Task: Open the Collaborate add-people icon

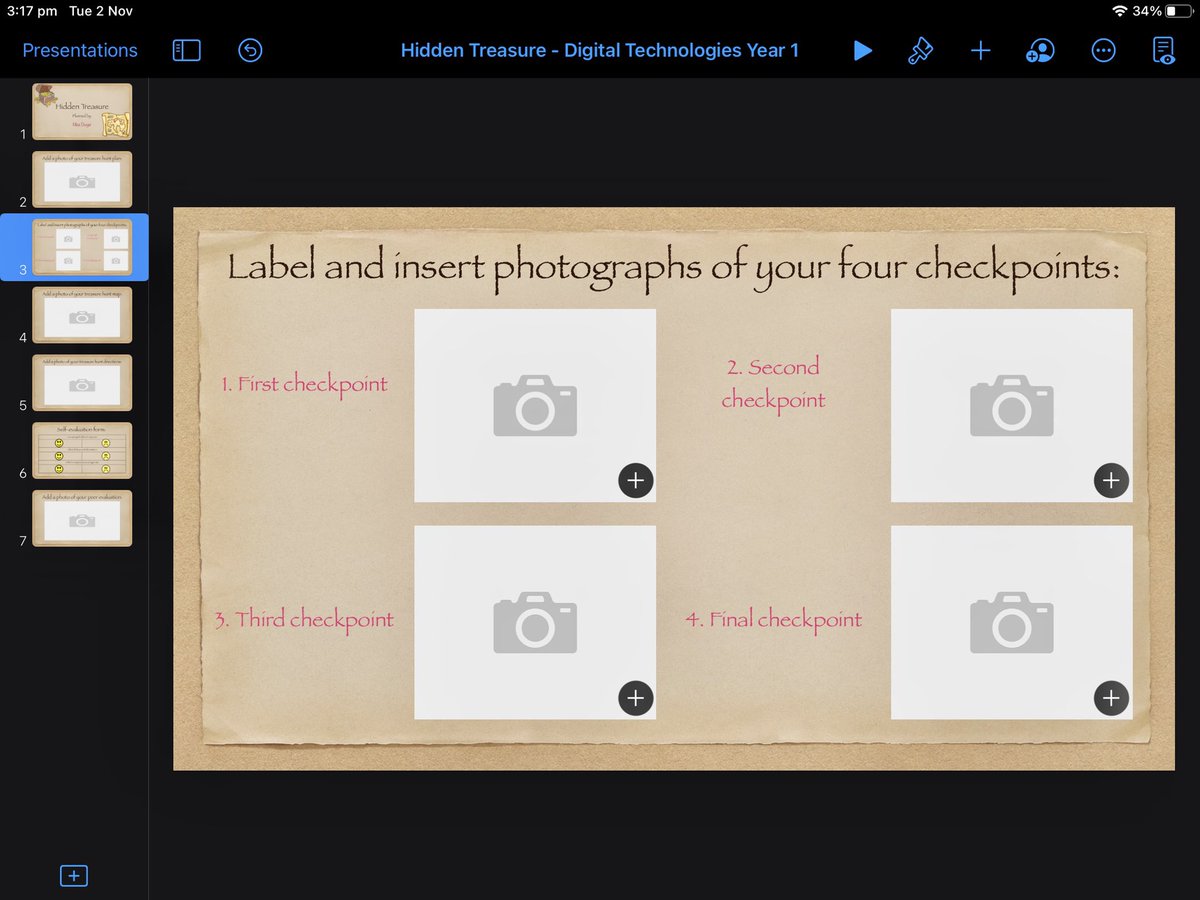Action: (x=1040, y=50)
